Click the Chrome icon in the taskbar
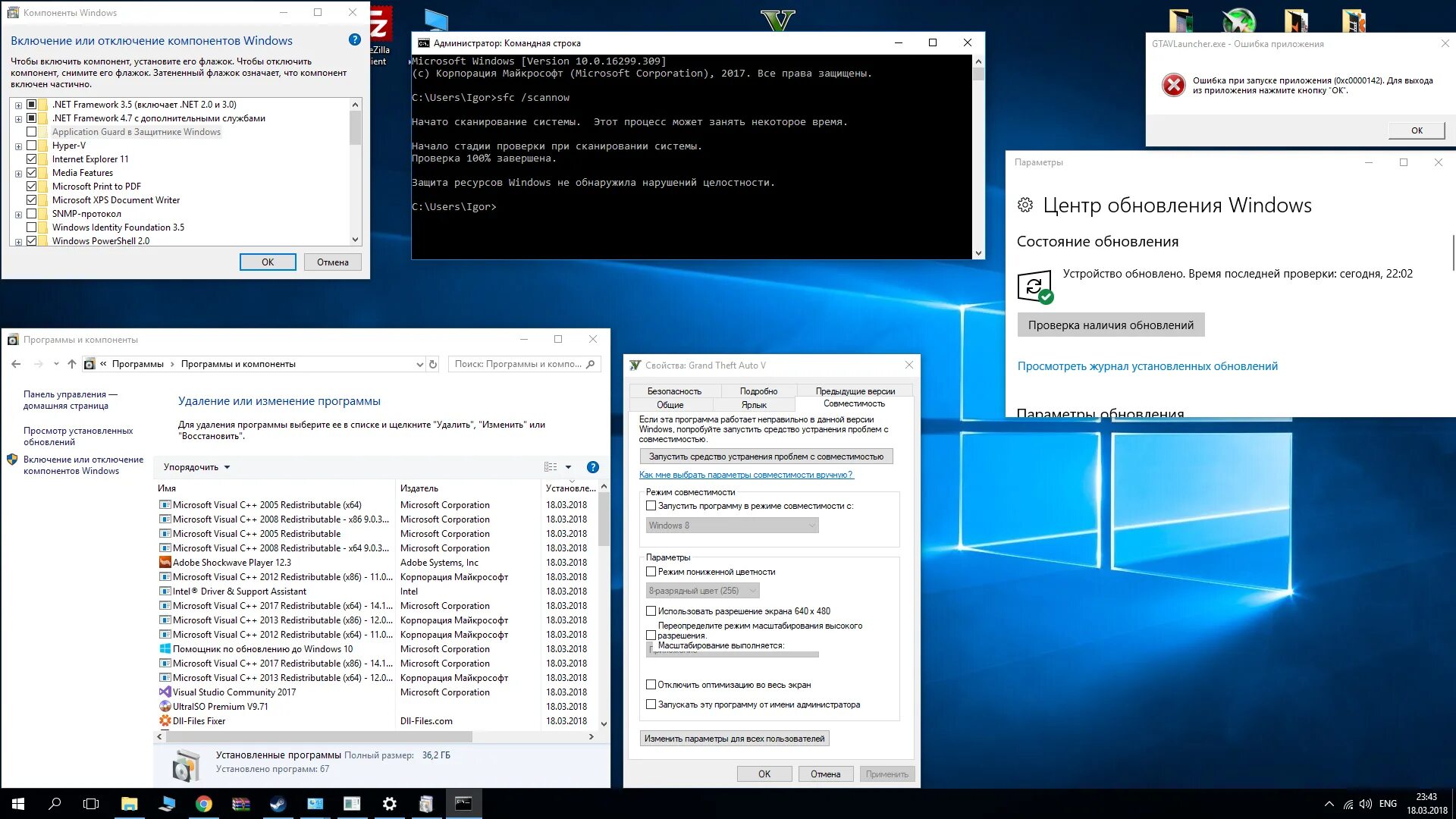This screenshot has width=1456, height=819. [203, 804]
